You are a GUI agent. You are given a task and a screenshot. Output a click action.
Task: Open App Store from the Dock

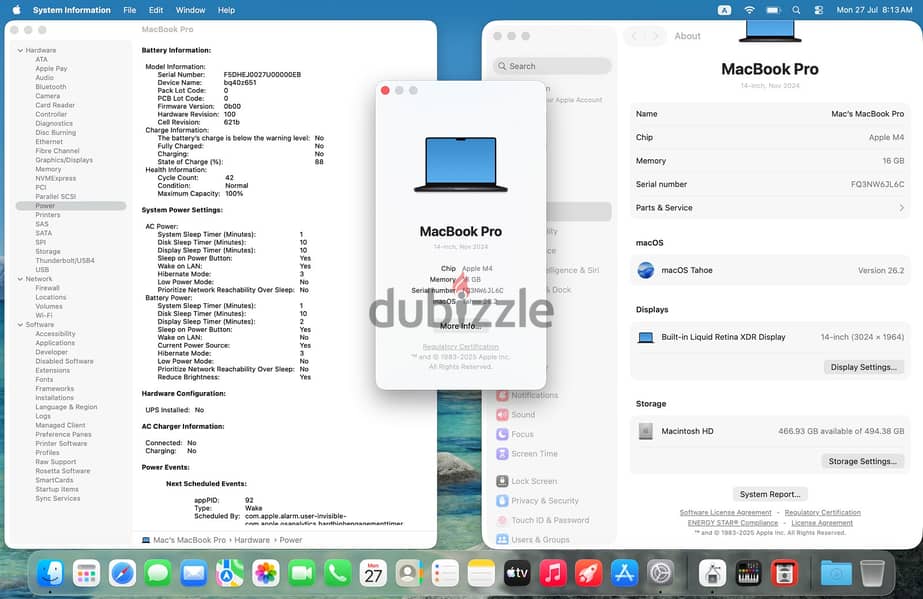click(x=625, y=573)
